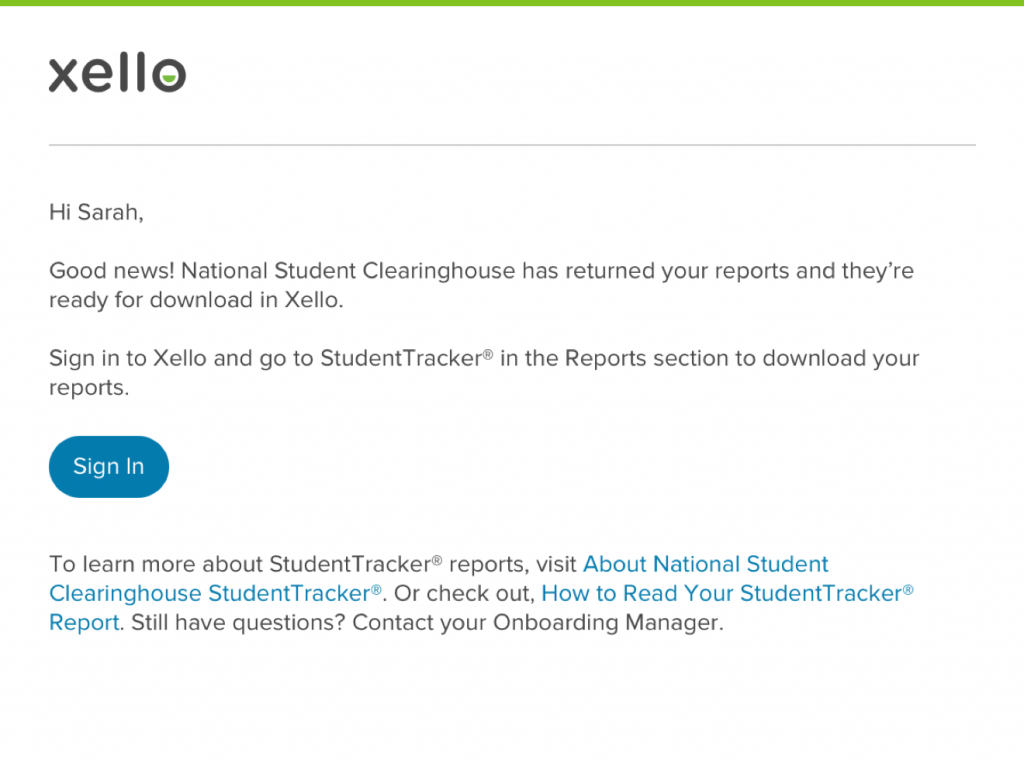Click the Or check out phrase

tap(464, 593)
